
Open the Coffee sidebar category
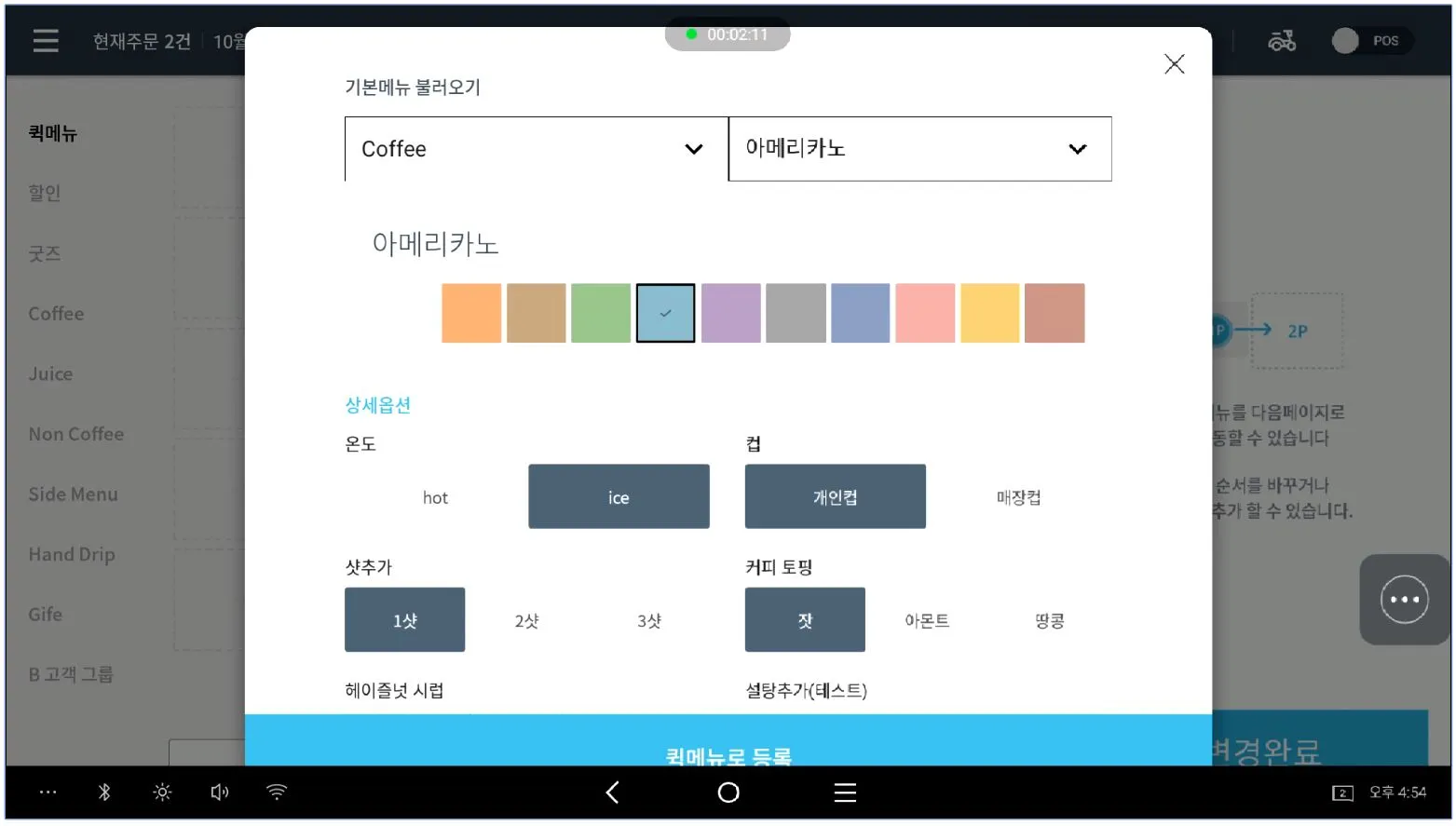point(56,314)
